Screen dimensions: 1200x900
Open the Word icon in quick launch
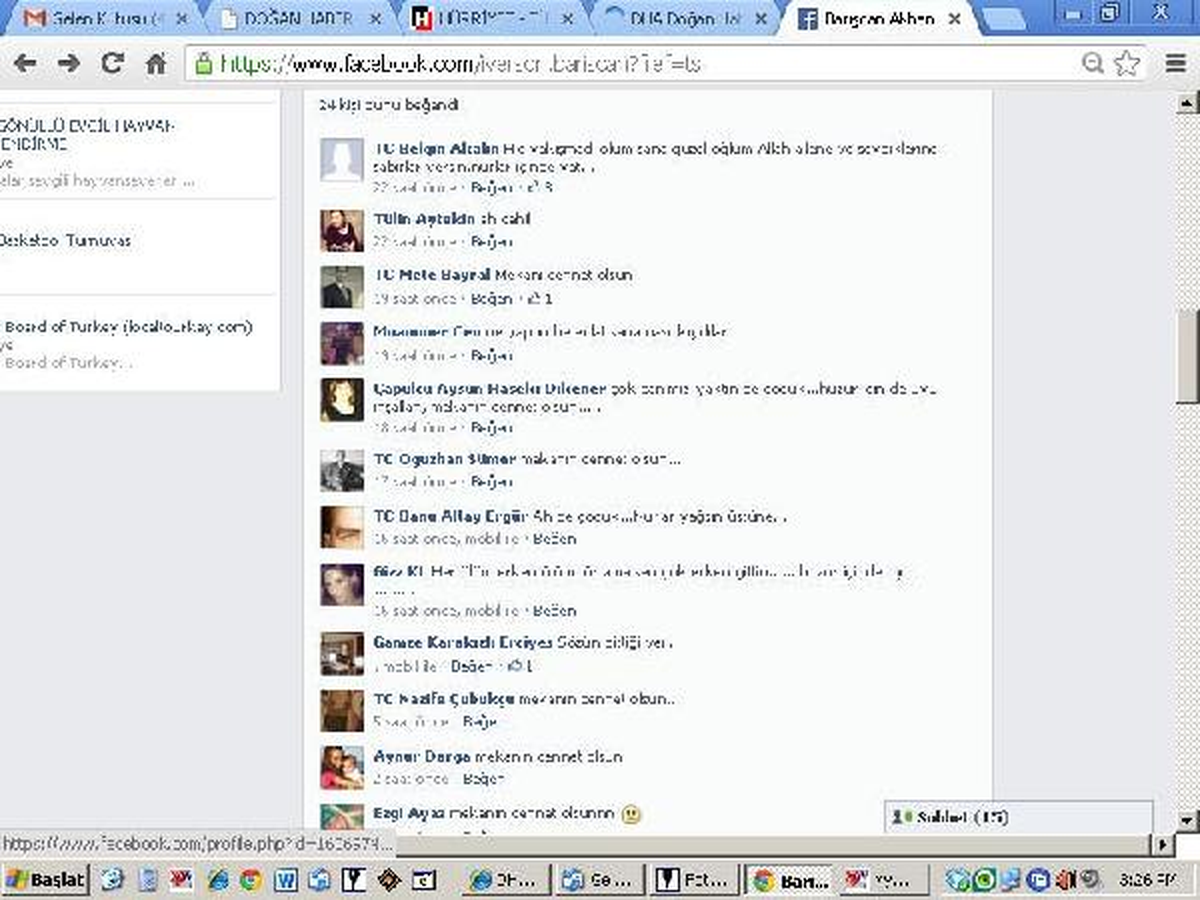pos(285,880)
